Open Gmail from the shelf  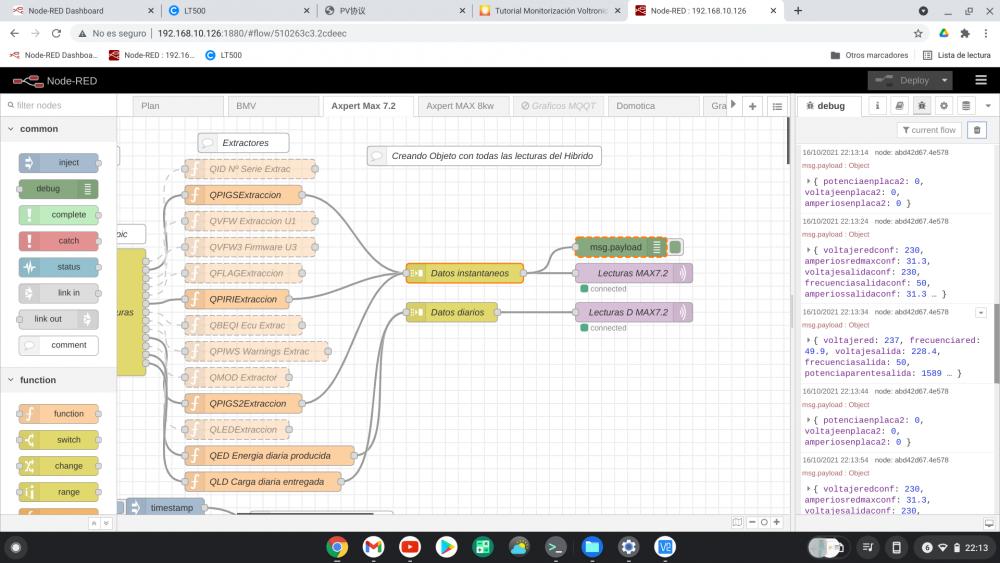[374, 546]
